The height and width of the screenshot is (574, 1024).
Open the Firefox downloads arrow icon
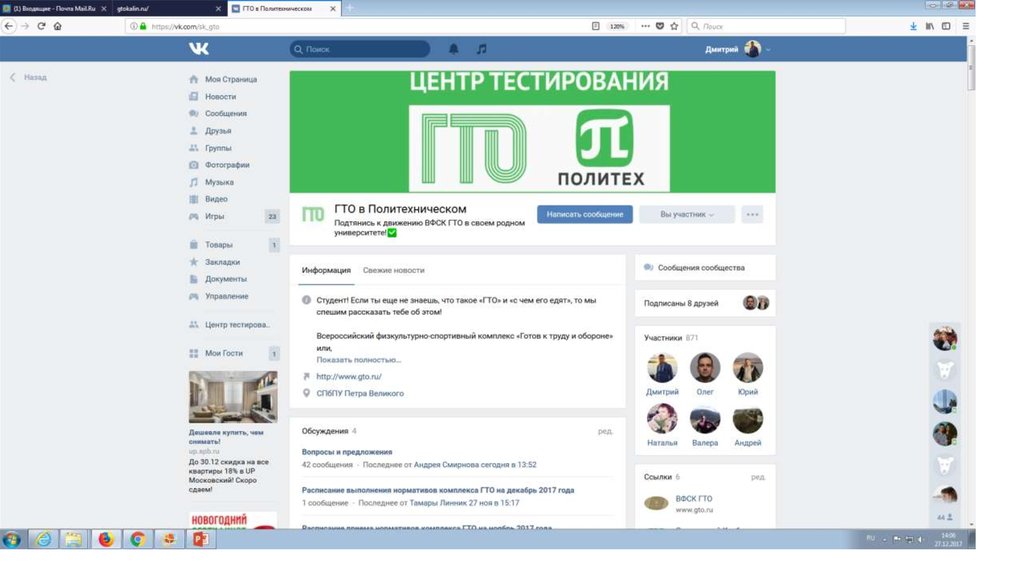tap(913, 26)
